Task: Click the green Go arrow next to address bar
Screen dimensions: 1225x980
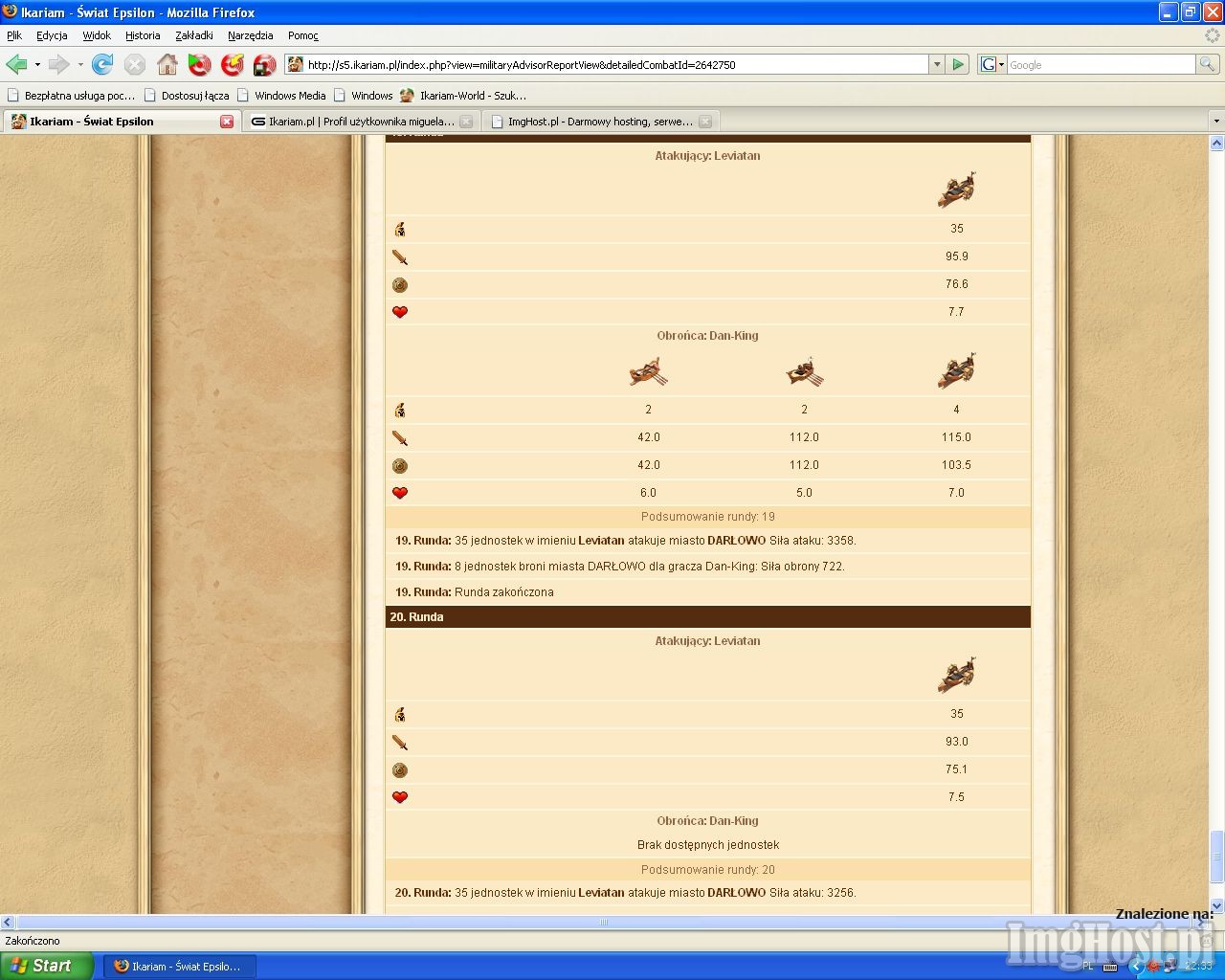Action: [958, 64]
